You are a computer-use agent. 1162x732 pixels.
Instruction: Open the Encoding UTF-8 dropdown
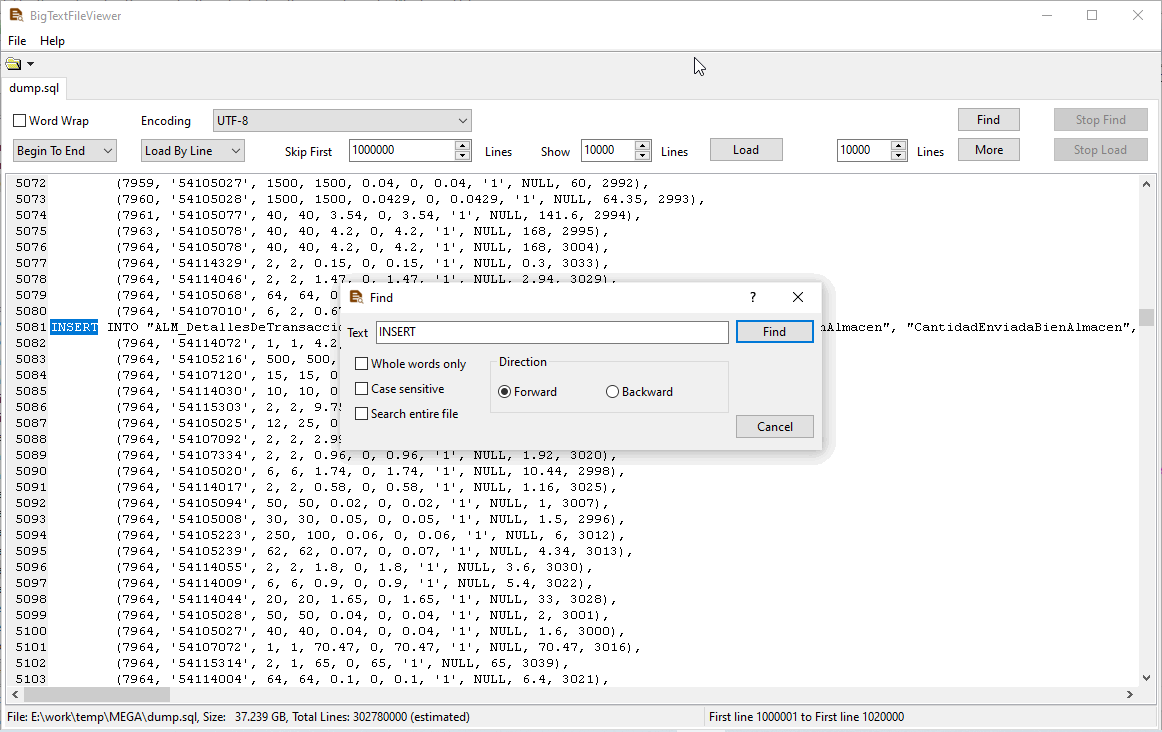click(x=342, y=120)
